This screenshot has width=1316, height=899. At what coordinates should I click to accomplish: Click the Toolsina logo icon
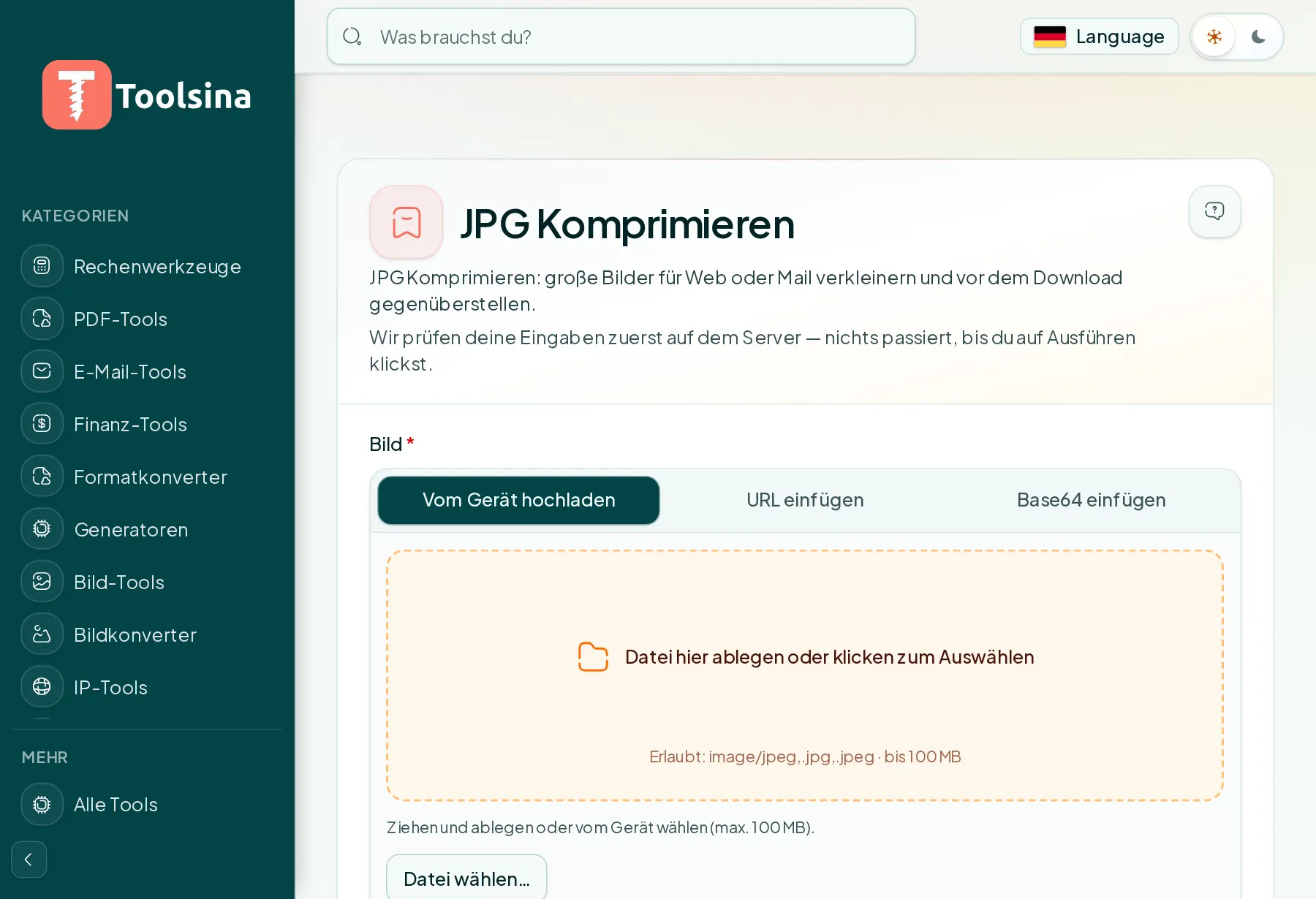click(x=77, y=95)
